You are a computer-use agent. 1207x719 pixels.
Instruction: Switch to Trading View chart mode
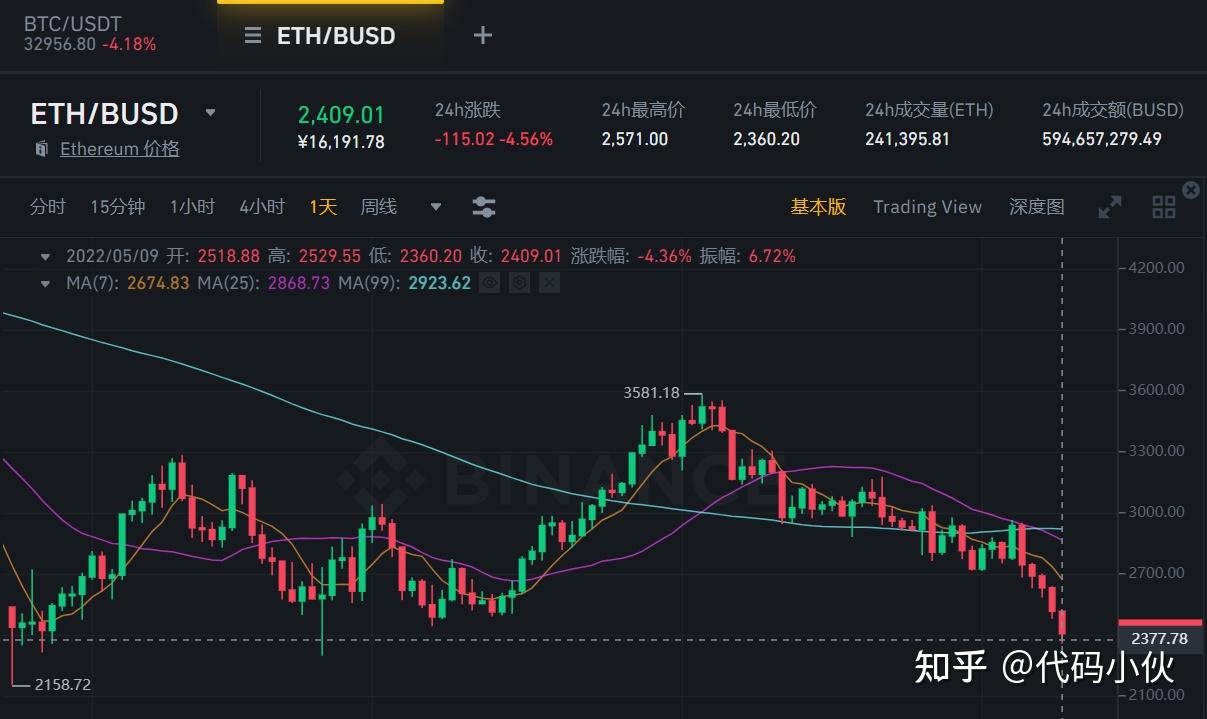point(927,207)
